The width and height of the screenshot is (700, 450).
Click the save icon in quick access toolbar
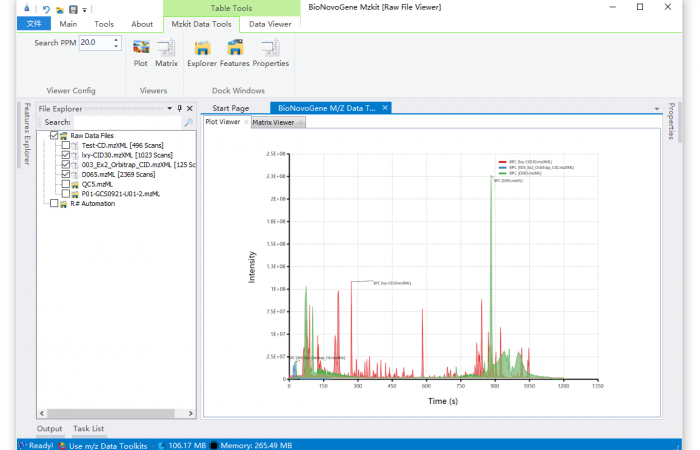(x=73, y=9)
